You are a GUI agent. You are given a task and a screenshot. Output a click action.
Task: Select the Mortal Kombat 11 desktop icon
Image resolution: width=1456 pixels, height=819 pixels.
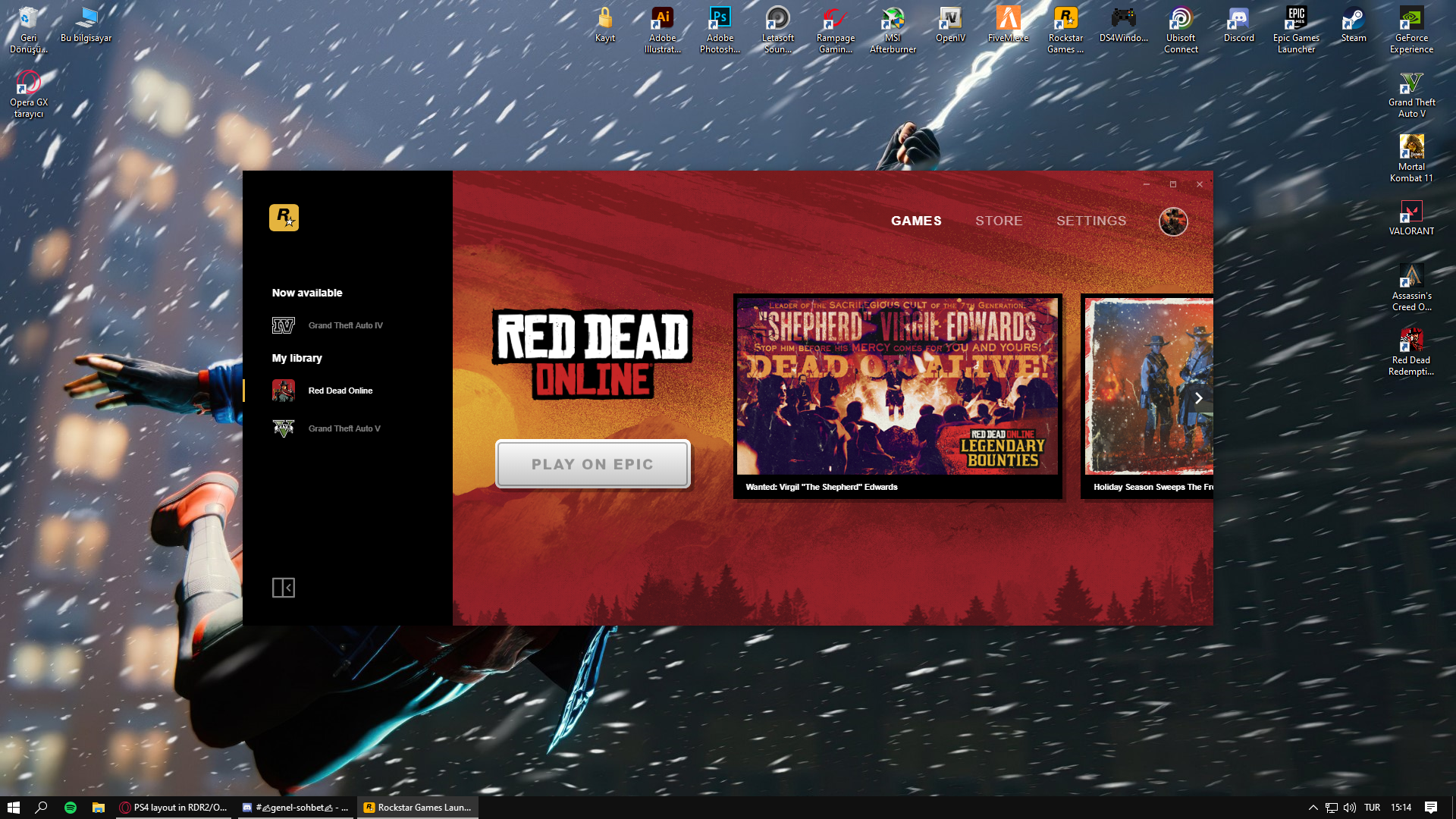1411,158
